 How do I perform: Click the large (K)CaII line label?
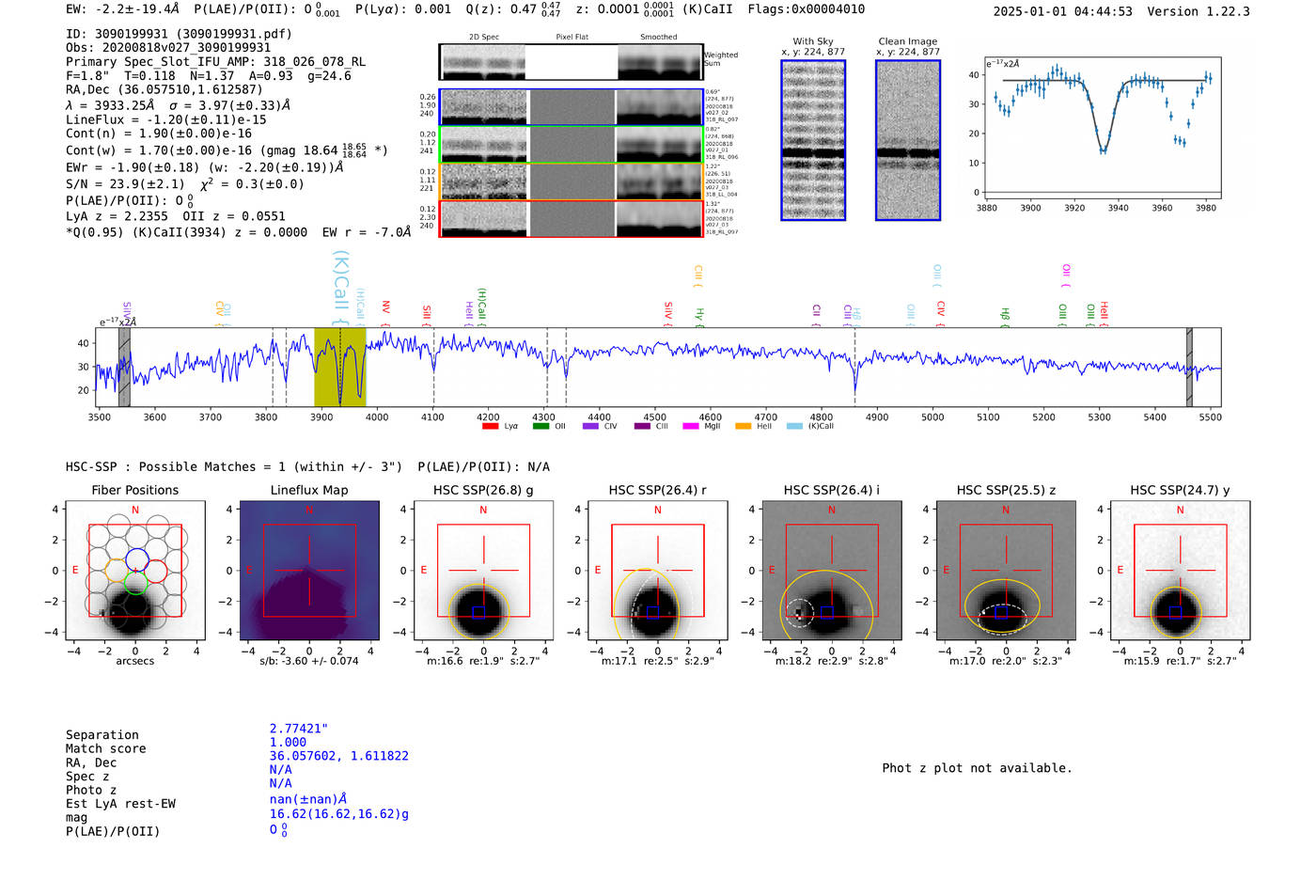pyautogui.click(x=340, y=288)
